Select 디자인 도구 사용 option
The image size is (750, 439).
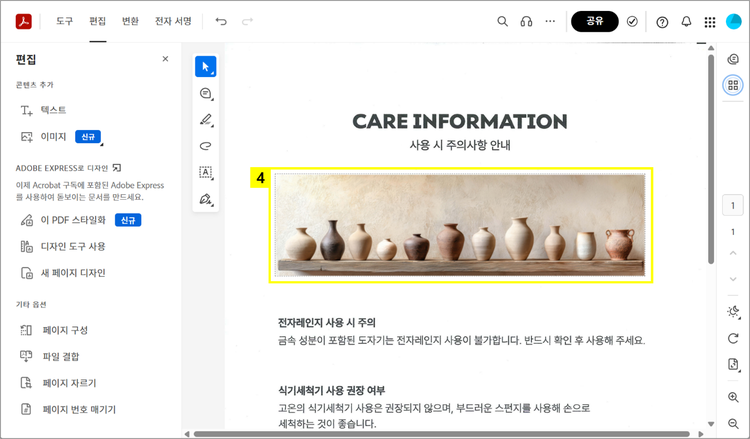coord(63,246)
